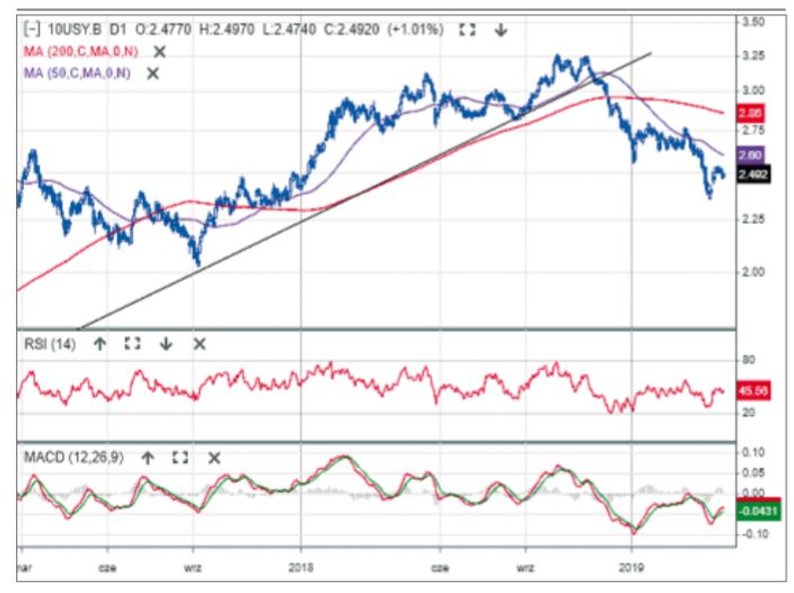Viewport: 794px width, 593px height.
Task: Maximize the MACD (12,26,9) pane
Action: tap(180, 457)
